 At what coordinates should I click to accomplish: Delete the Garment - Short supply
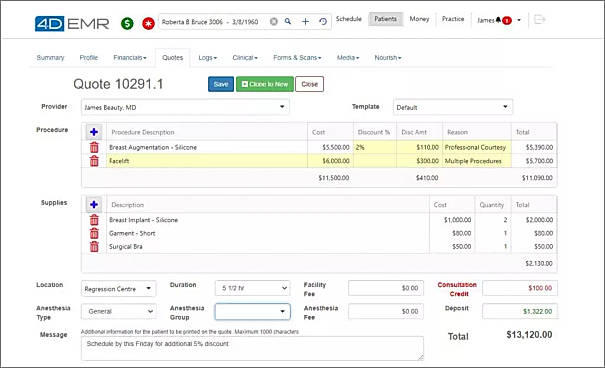click(94, 233)
